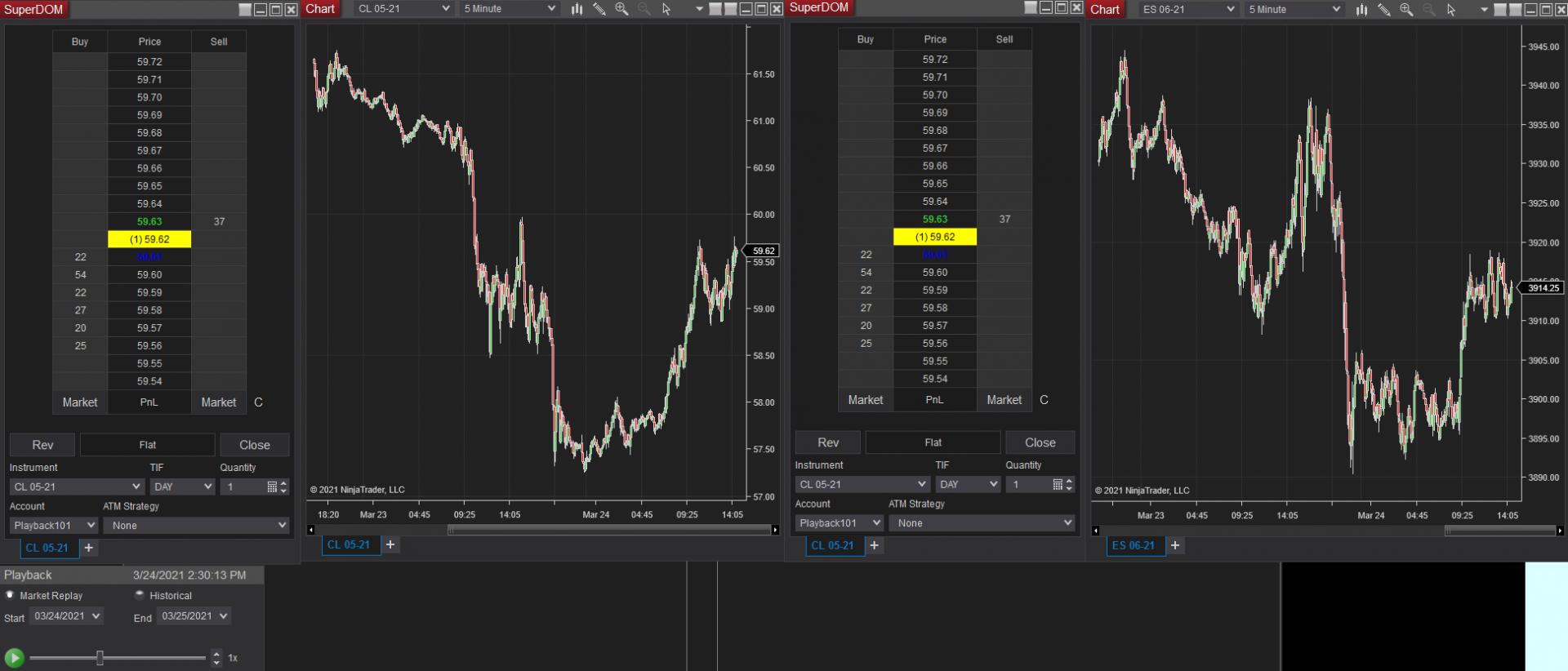The width and height of the screenshot is (1568, 671).
Task: Open chart style icon in CL chart toolbar
Action: 577,9
